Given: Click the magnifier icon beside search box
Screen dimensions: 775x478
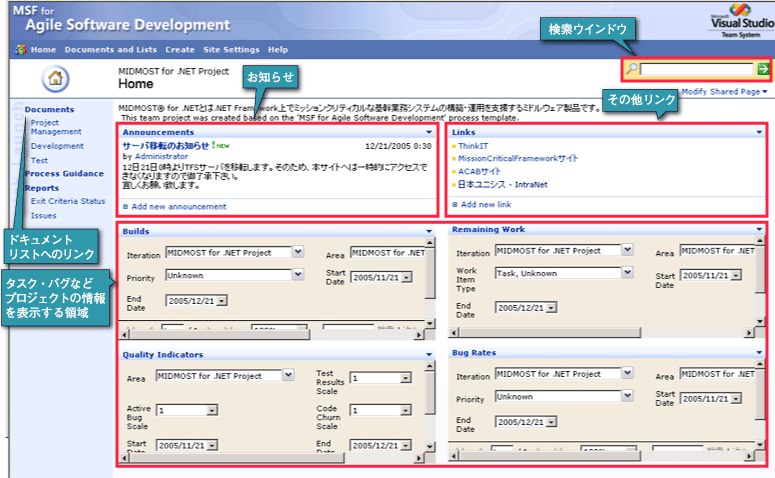Looking at the screenshot, I should click(x=631, y=69).
